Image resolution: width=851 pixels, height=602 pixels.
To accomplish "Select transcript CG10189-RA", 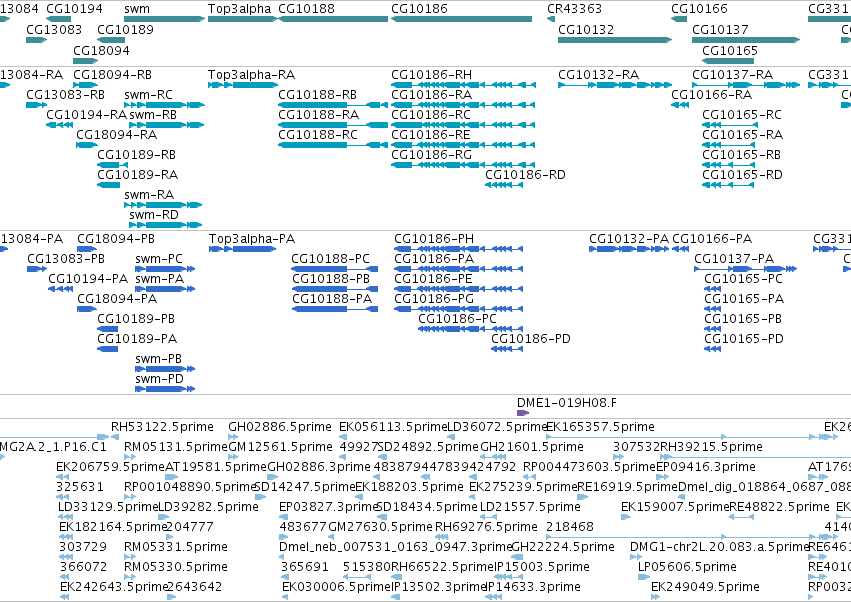I will pos(109,185).
